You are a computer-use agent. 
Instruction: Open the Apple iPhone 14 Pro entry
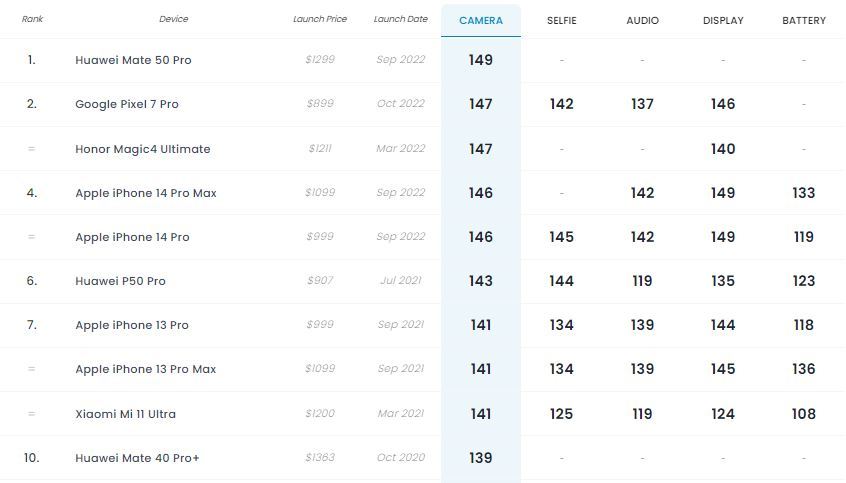132,237
